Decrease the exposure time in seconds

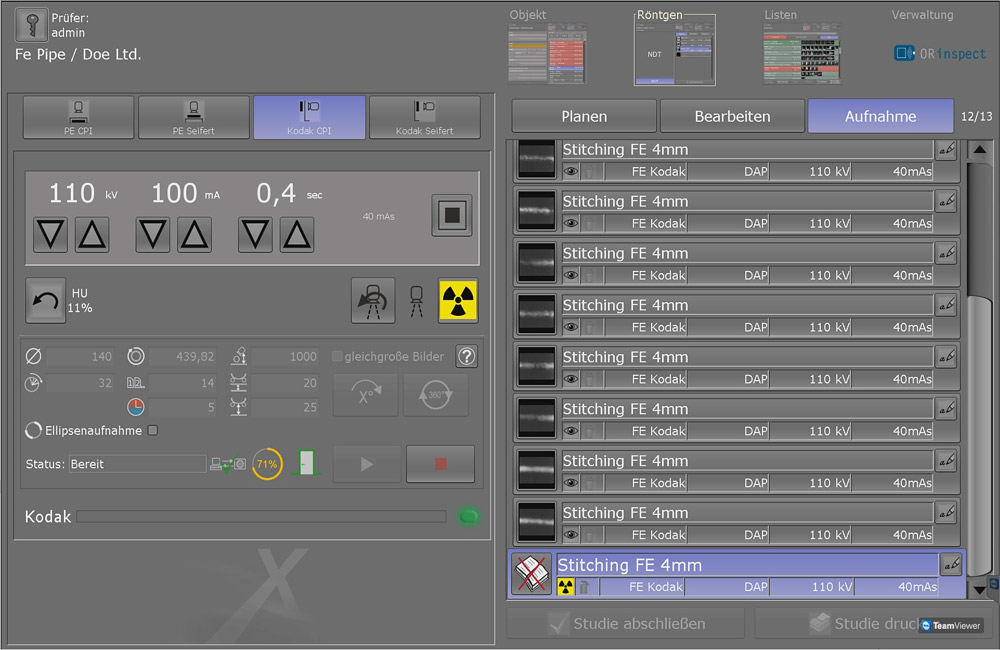255,235
